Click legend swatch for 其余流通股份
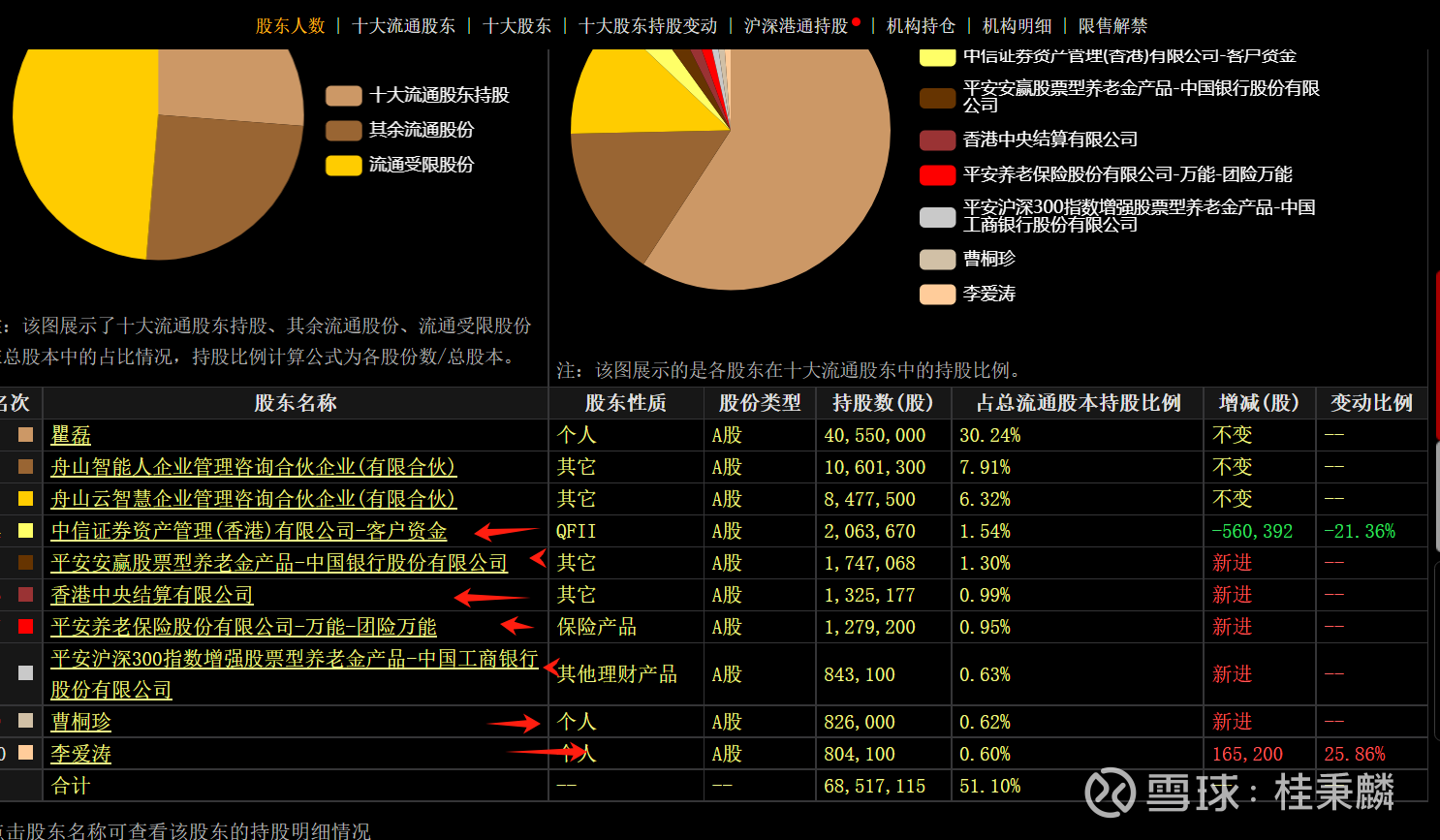This screenshot has width=1440, height=840. pos(343,130)
